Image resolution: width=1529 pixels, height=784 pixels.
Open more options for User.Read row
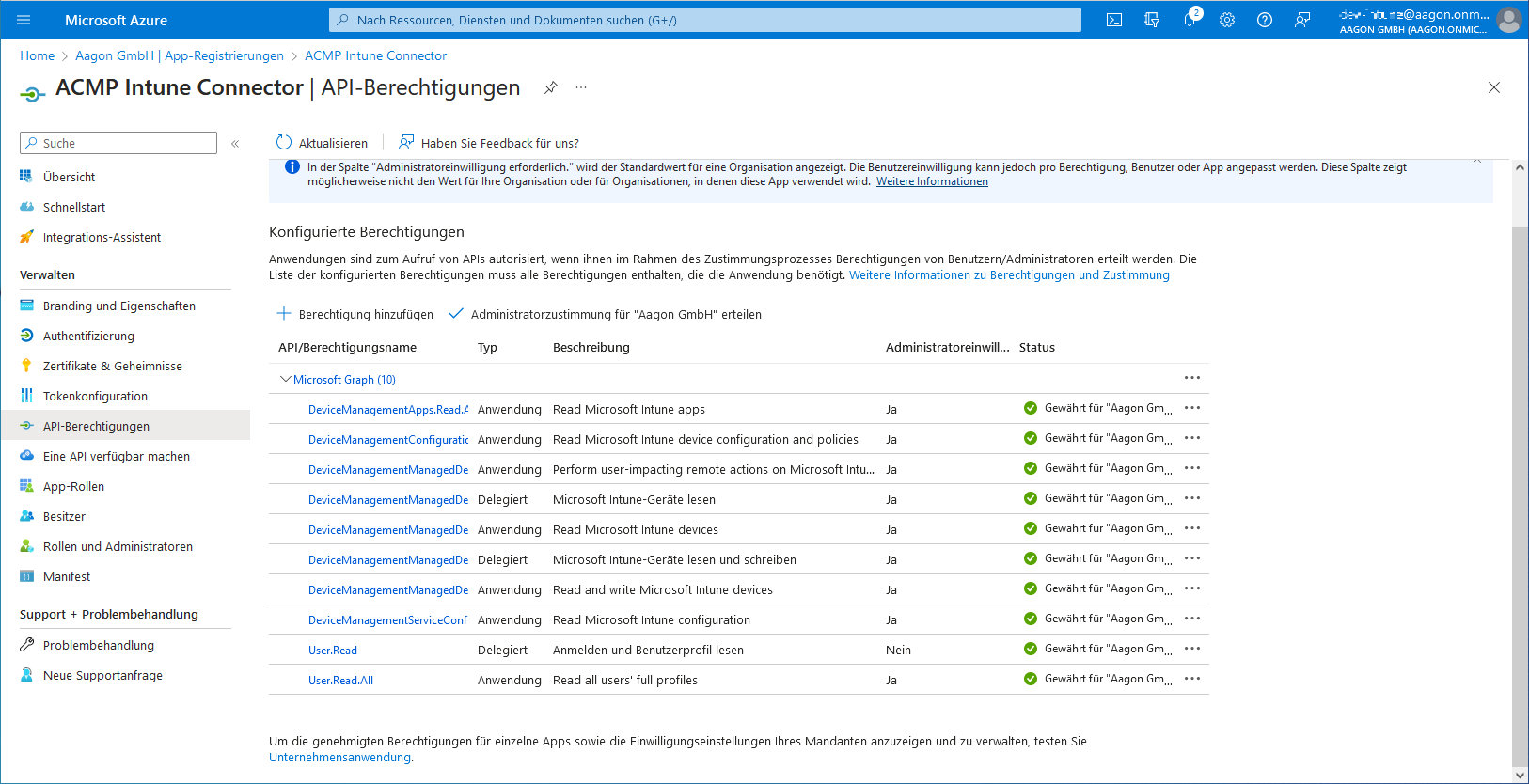[x=1192, y=649]
